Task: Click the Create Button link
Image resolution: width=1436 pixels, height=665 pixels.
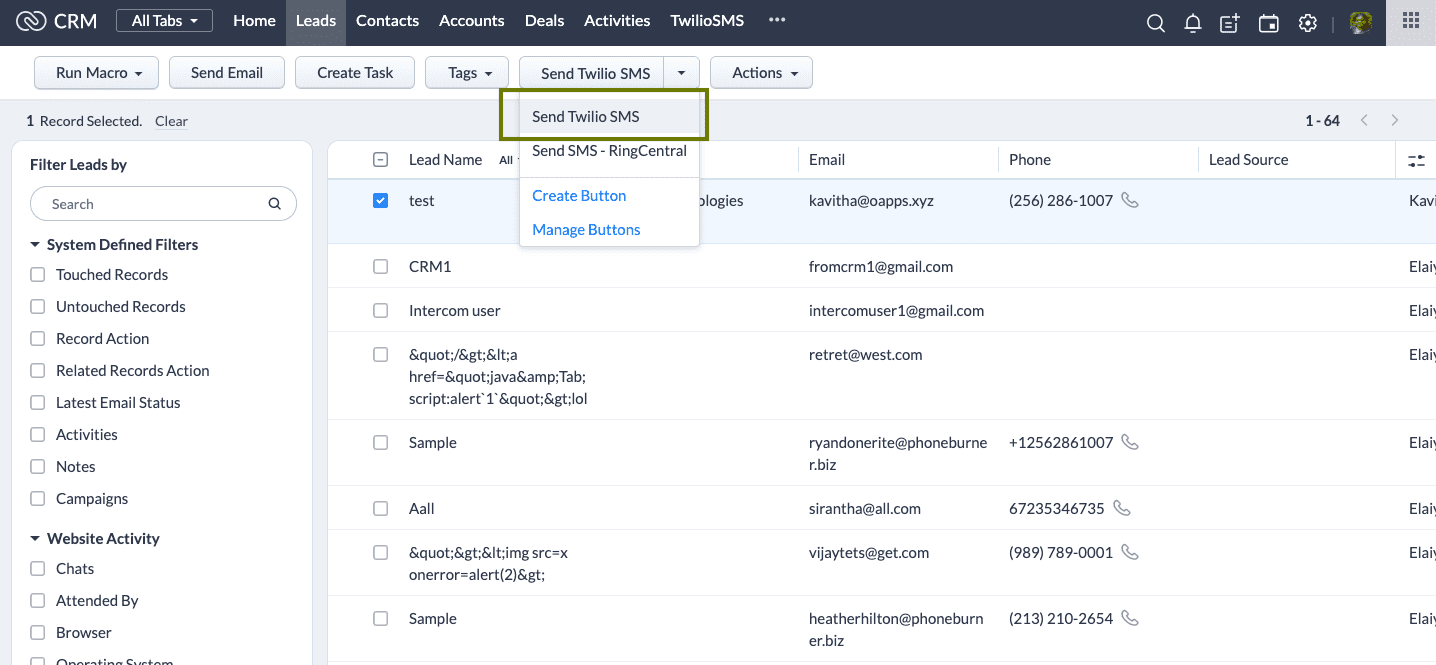Action: click(579, 195)
